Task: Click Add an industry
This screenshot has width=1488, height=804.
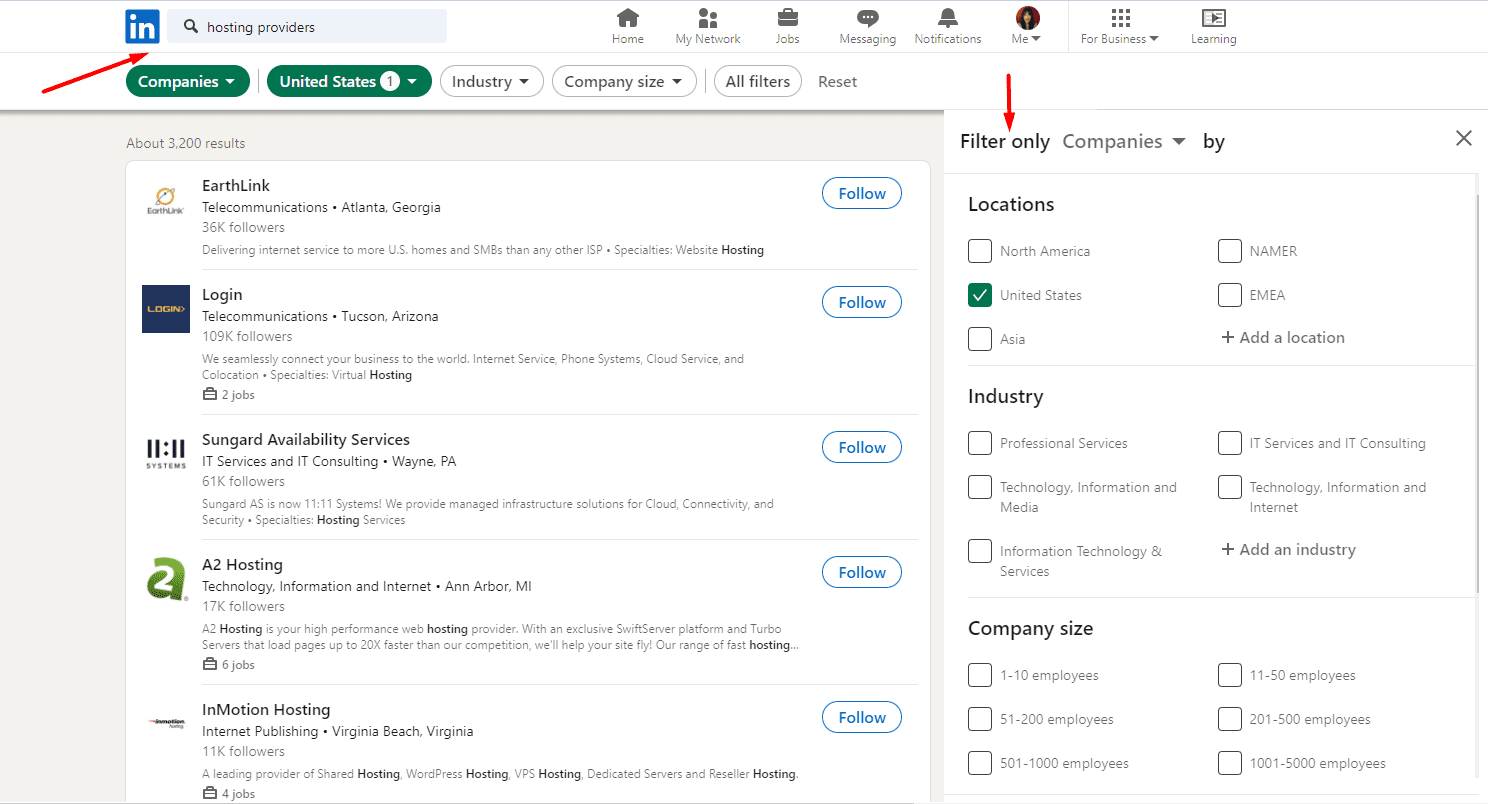Action: [x=1288, y=550]
